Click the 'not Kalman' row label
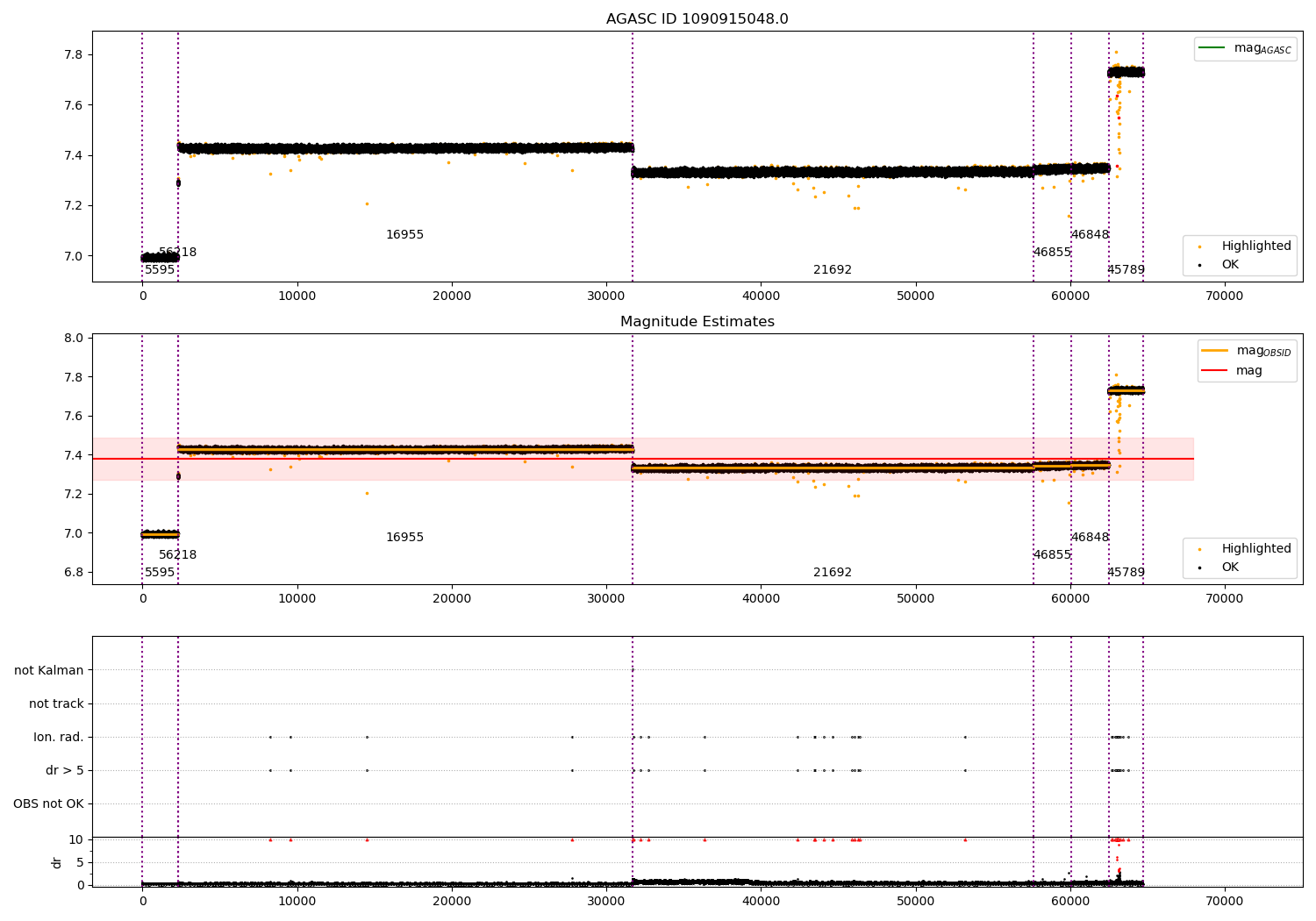Screen dimensions: 1316x921 coord(49,670)
